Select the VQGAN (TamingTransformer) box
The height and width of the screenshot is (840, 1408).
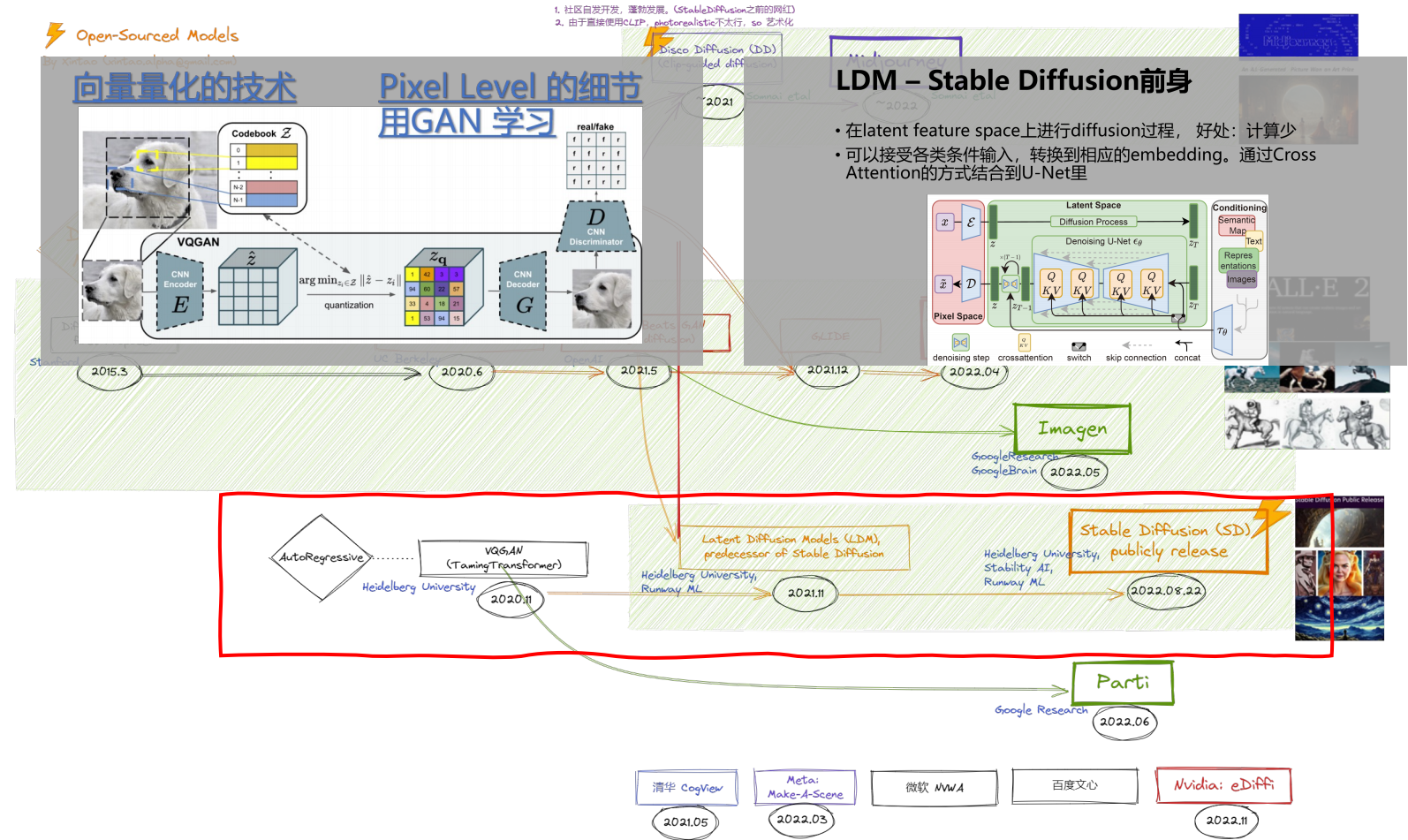[x=503, y=557]
